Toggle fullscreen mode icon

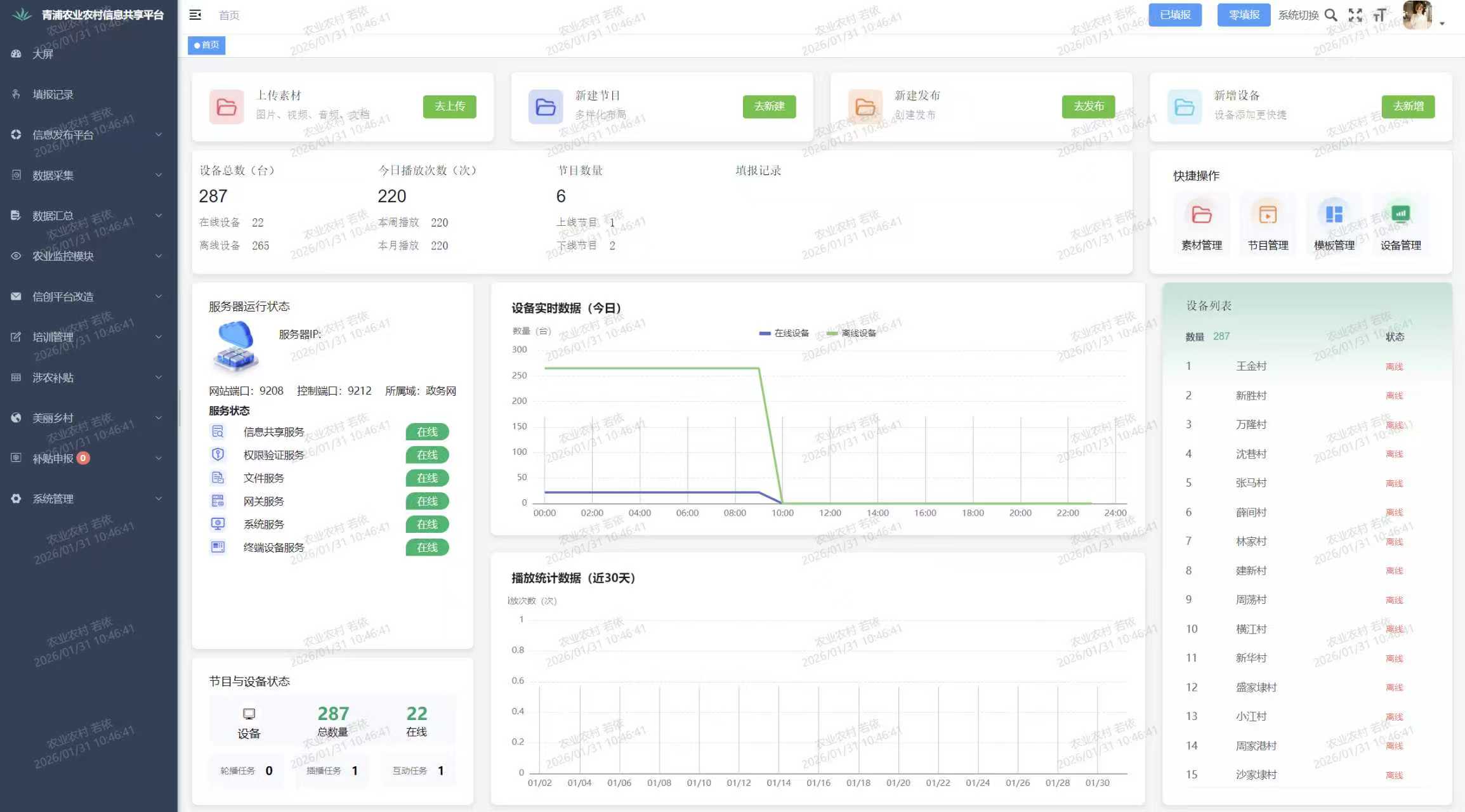pos(1355,15)
